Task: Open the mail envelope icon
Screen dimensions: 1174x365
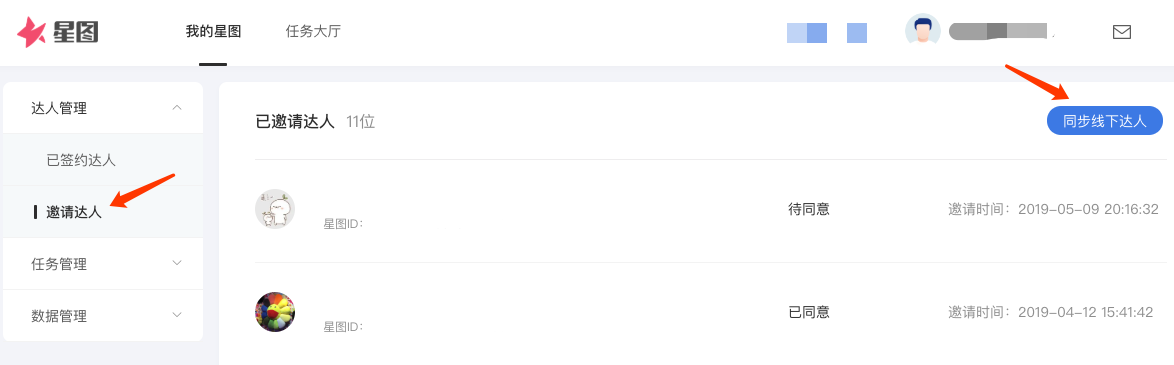Action: pos(1121,32)
